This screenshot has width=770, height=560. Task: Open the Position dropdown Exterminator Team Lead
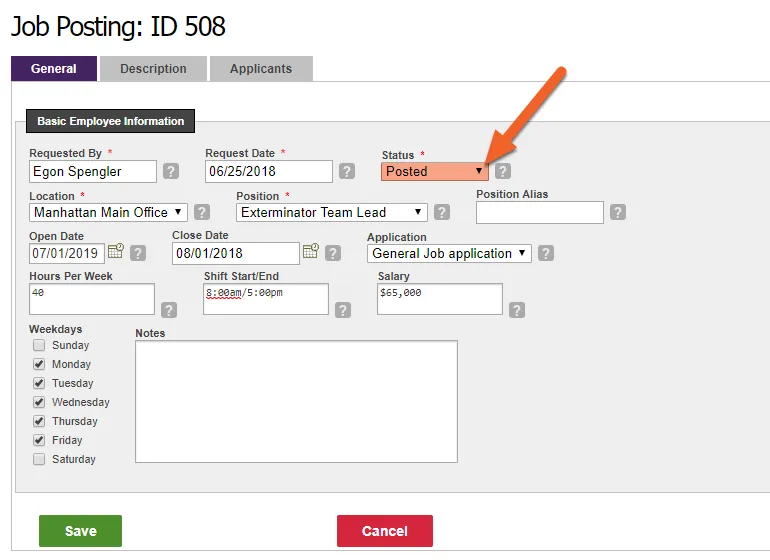[x=331, y=213]
